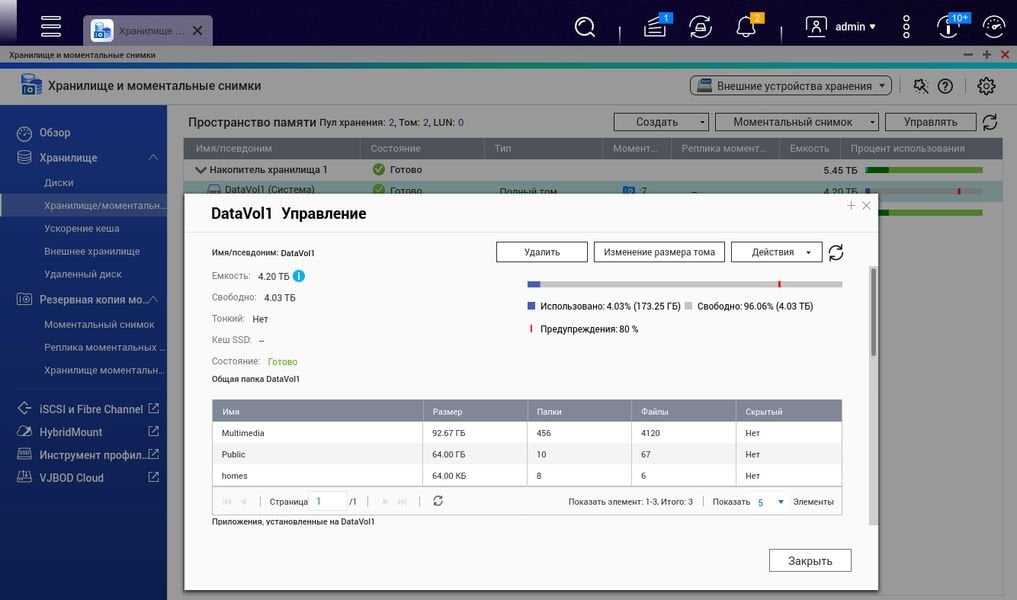Expand the Действия dropdown
Image resolution: width=1017 pixels, height=600 pixels.
point(776,252)
